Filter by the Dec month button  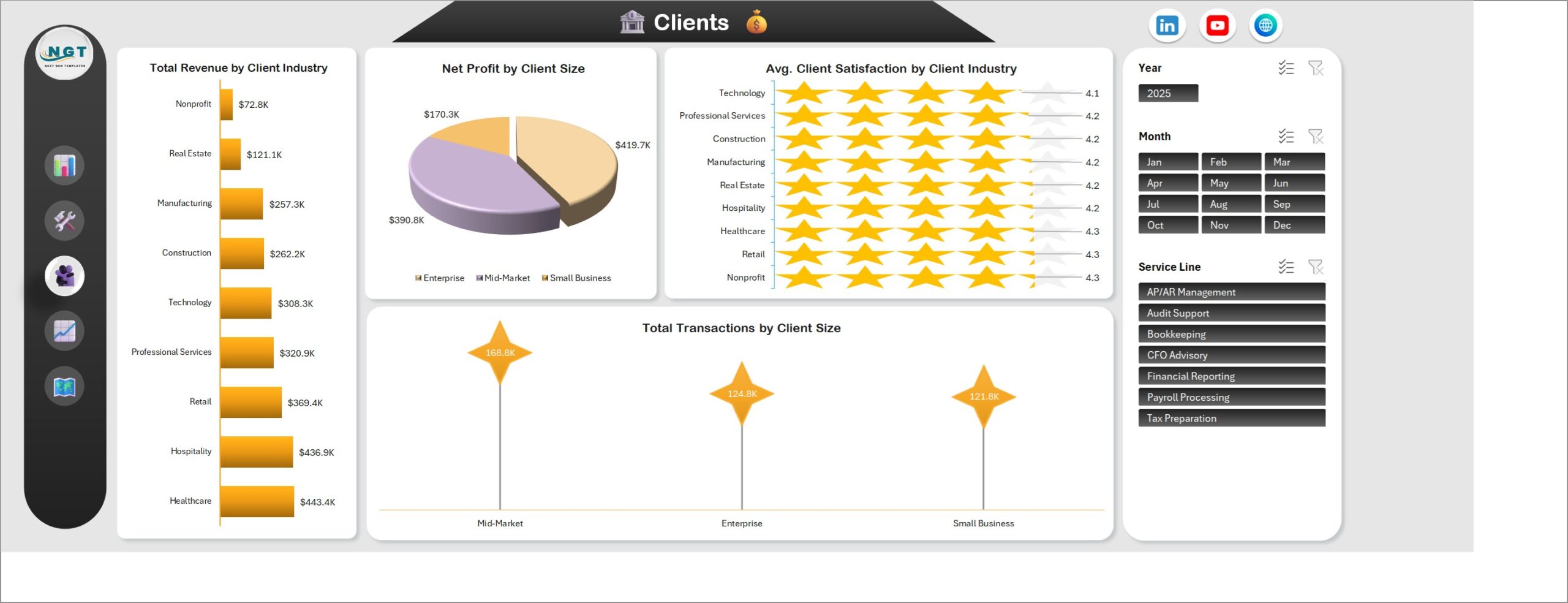click(x=1294, y=225)
